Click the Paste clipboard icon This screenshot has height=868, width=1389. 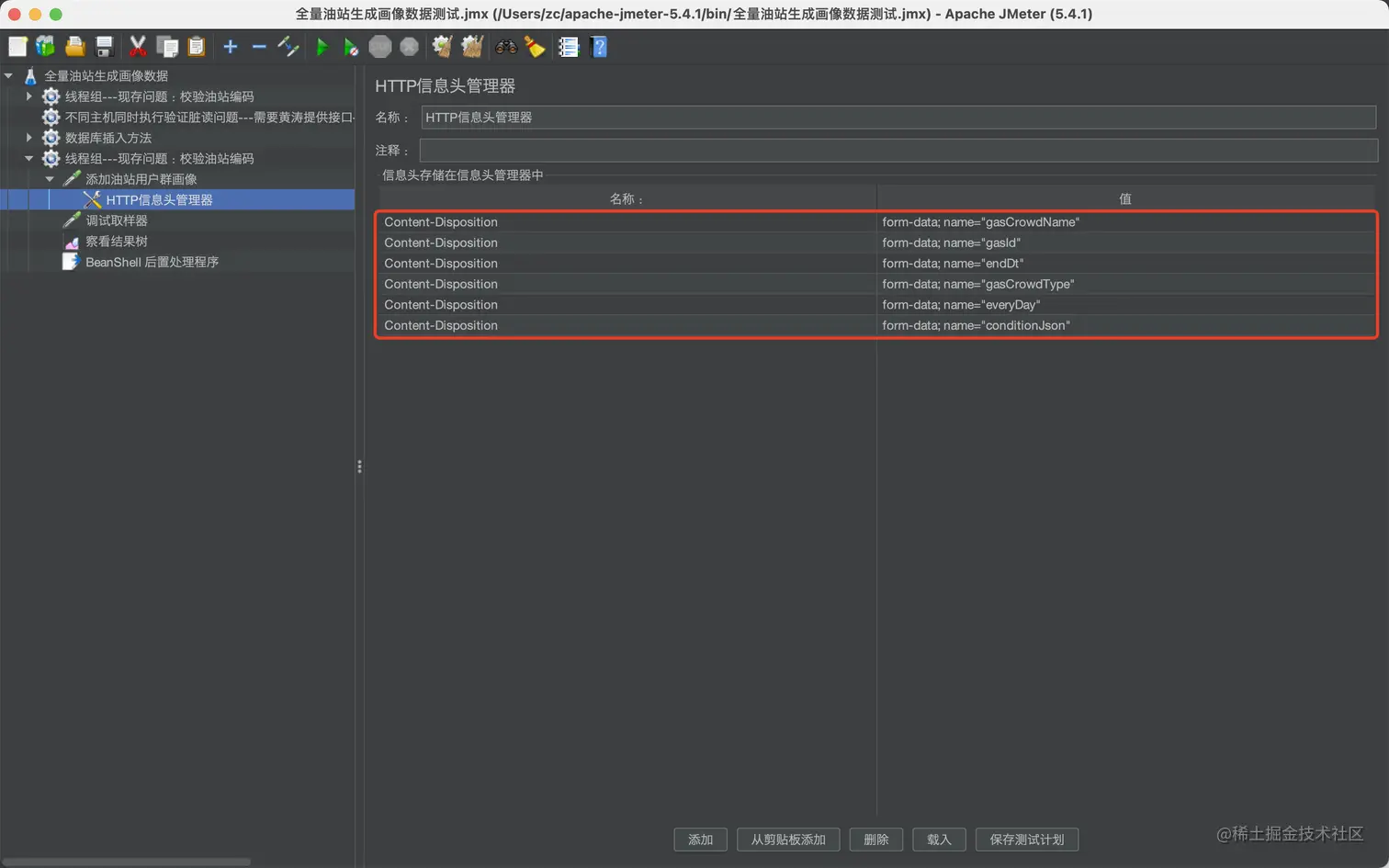197,47
